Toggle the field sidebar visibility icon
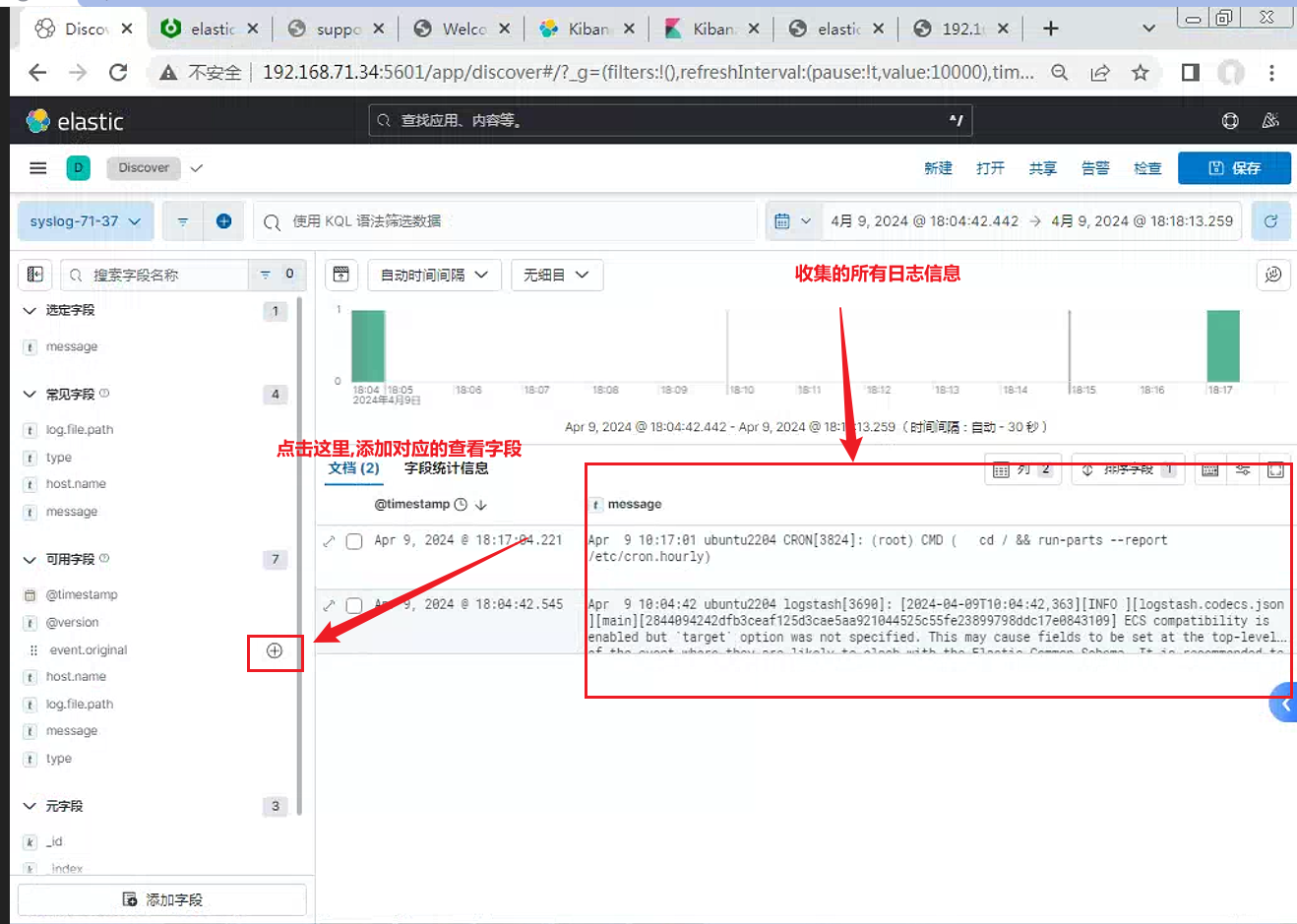The image size is (1297, 924). (x=35, y=275)
